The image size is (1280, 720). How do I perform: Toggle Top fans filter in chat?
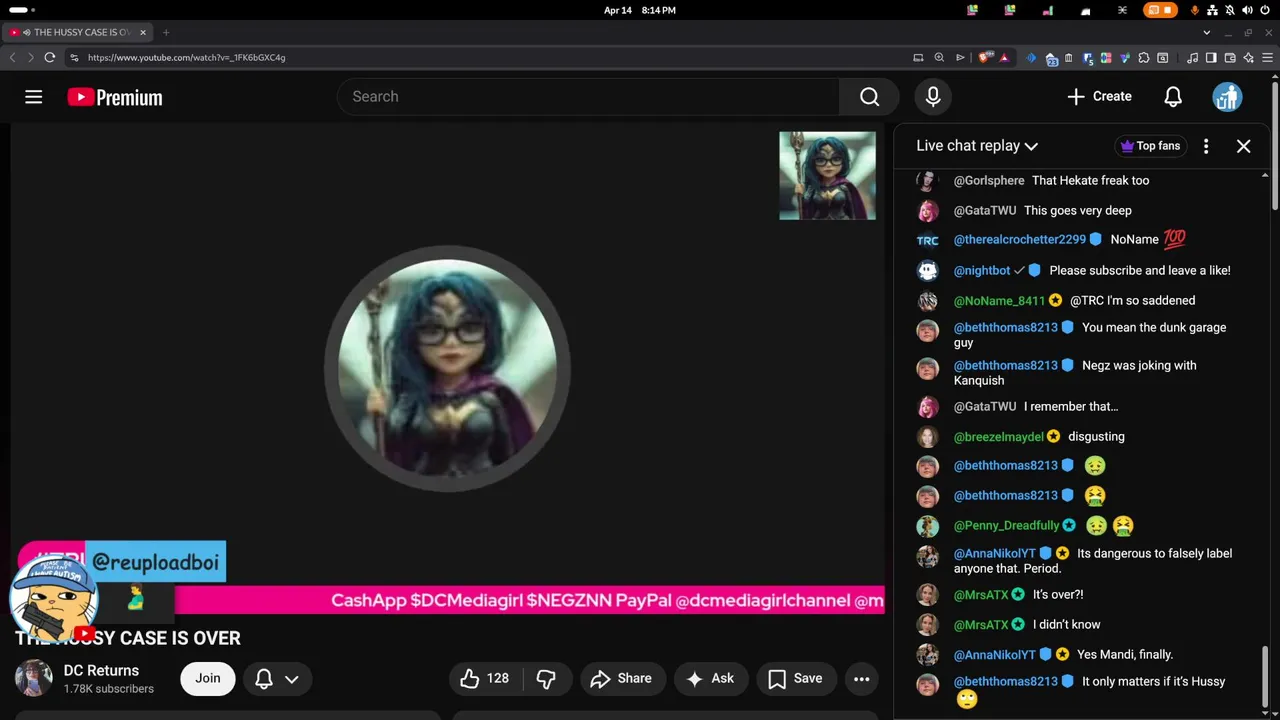(1150, 146)
